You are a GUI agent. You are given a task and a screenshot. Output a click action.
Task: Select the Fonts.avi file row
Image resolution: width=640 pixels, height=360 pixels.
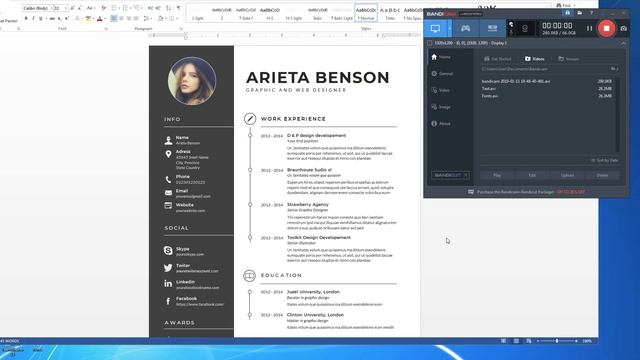547,96
